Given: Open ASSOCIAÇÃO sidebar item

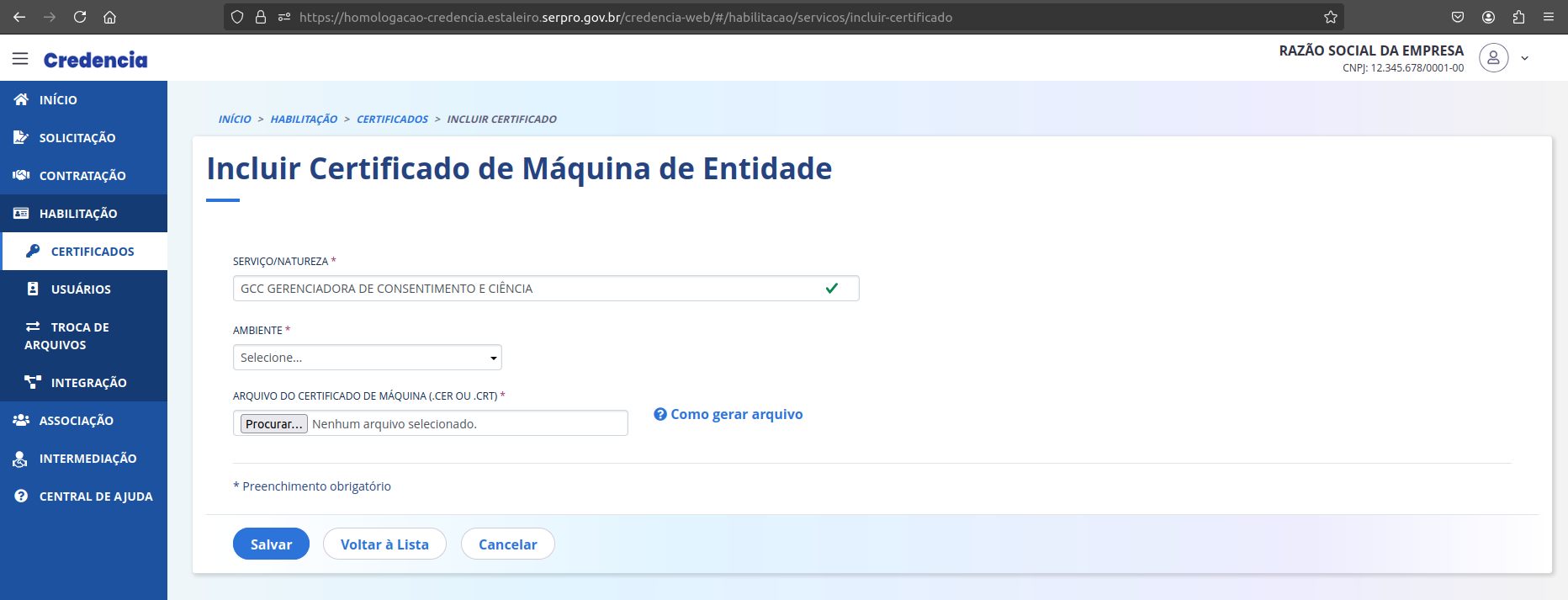Looking at the screenshot, I should 84,420.
